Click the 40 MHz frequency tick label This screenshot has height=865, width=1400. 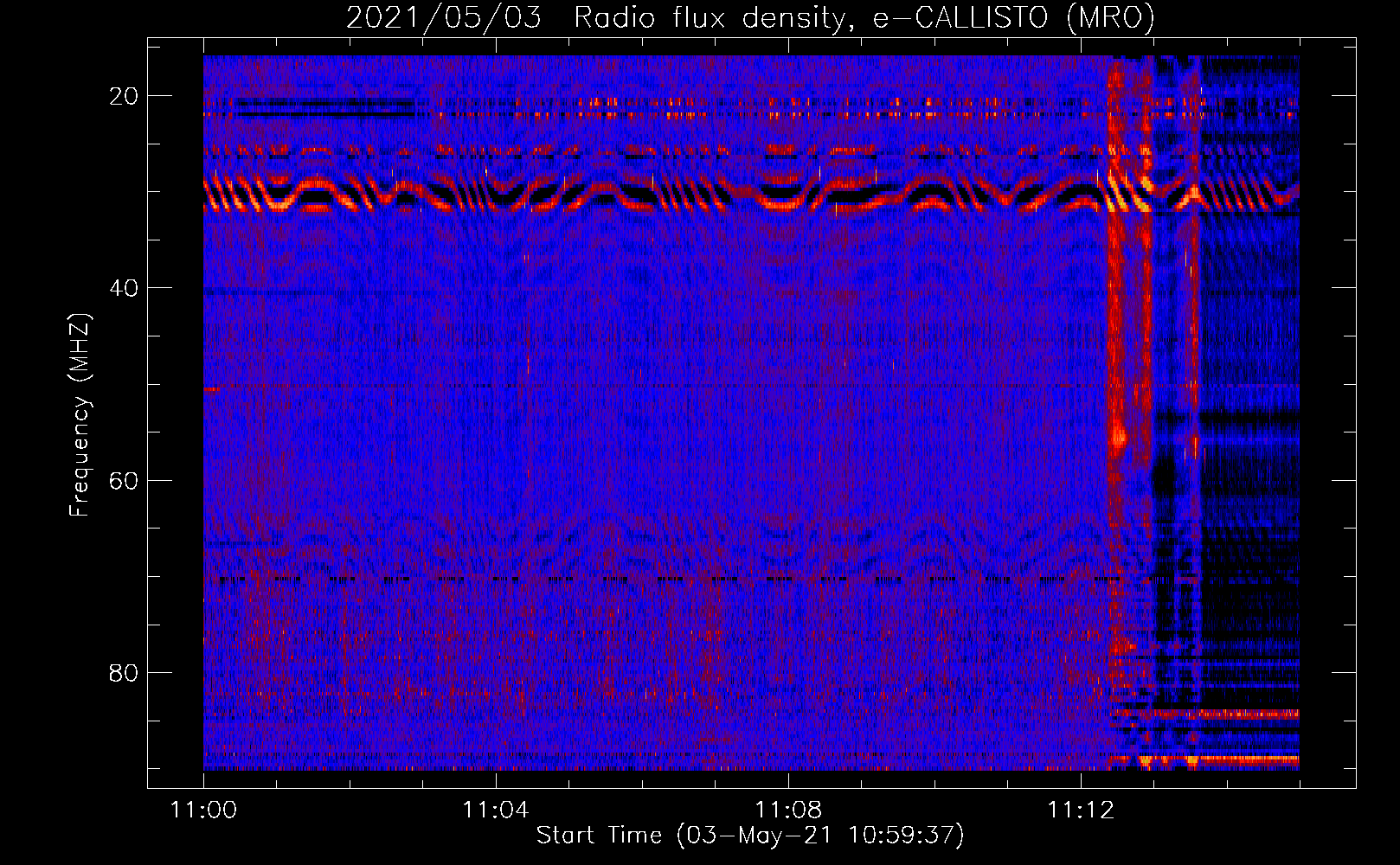(x=124, y=288)
